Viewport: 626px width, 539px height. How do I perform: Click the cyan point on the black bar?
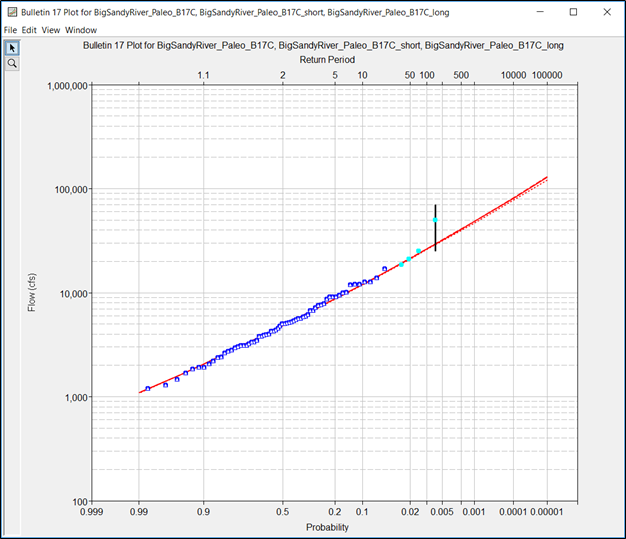click(x=435, y=220)
